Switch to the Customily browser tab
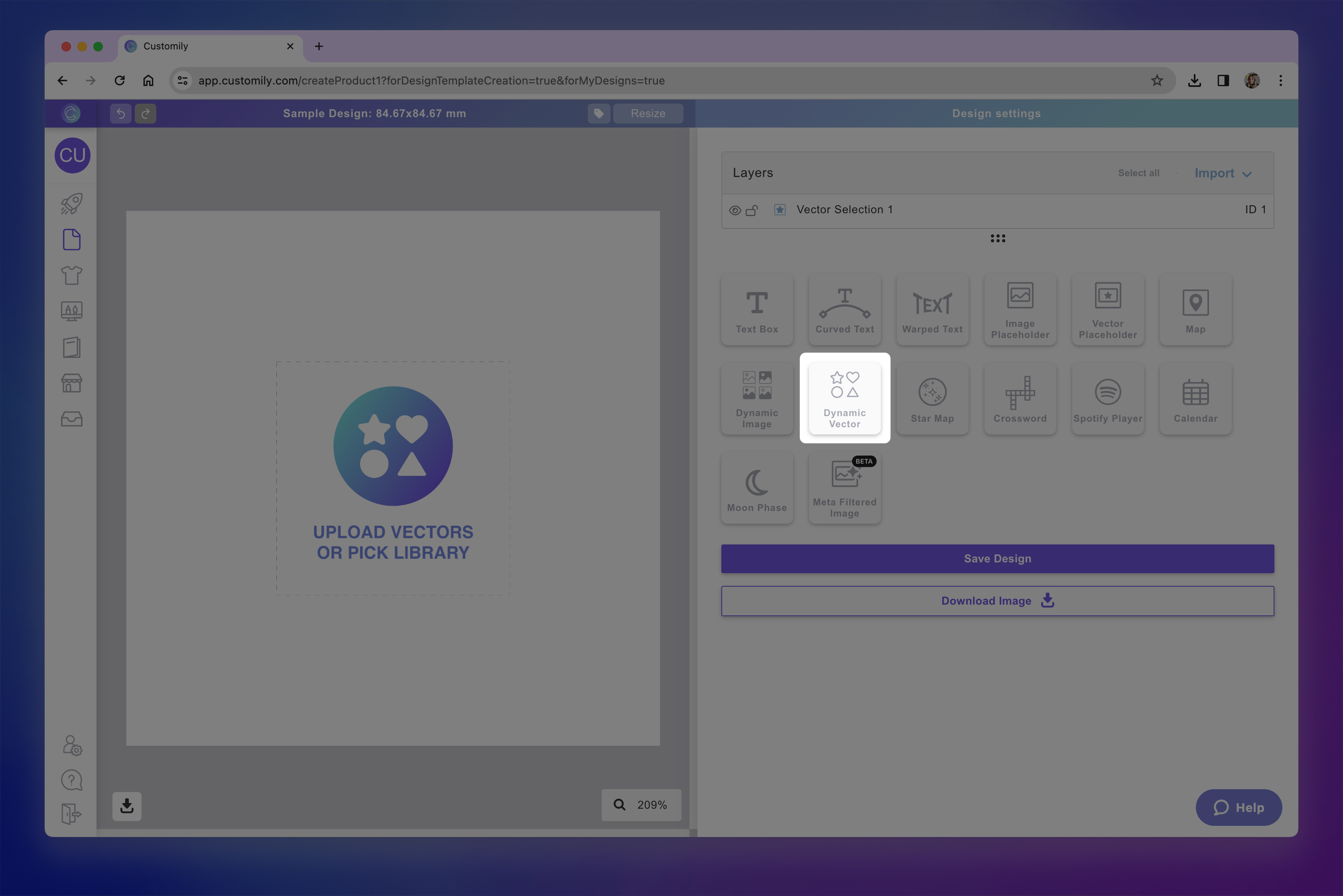Image resolution: width=1343 pixels, height=896 pixels. pos(189,46)
